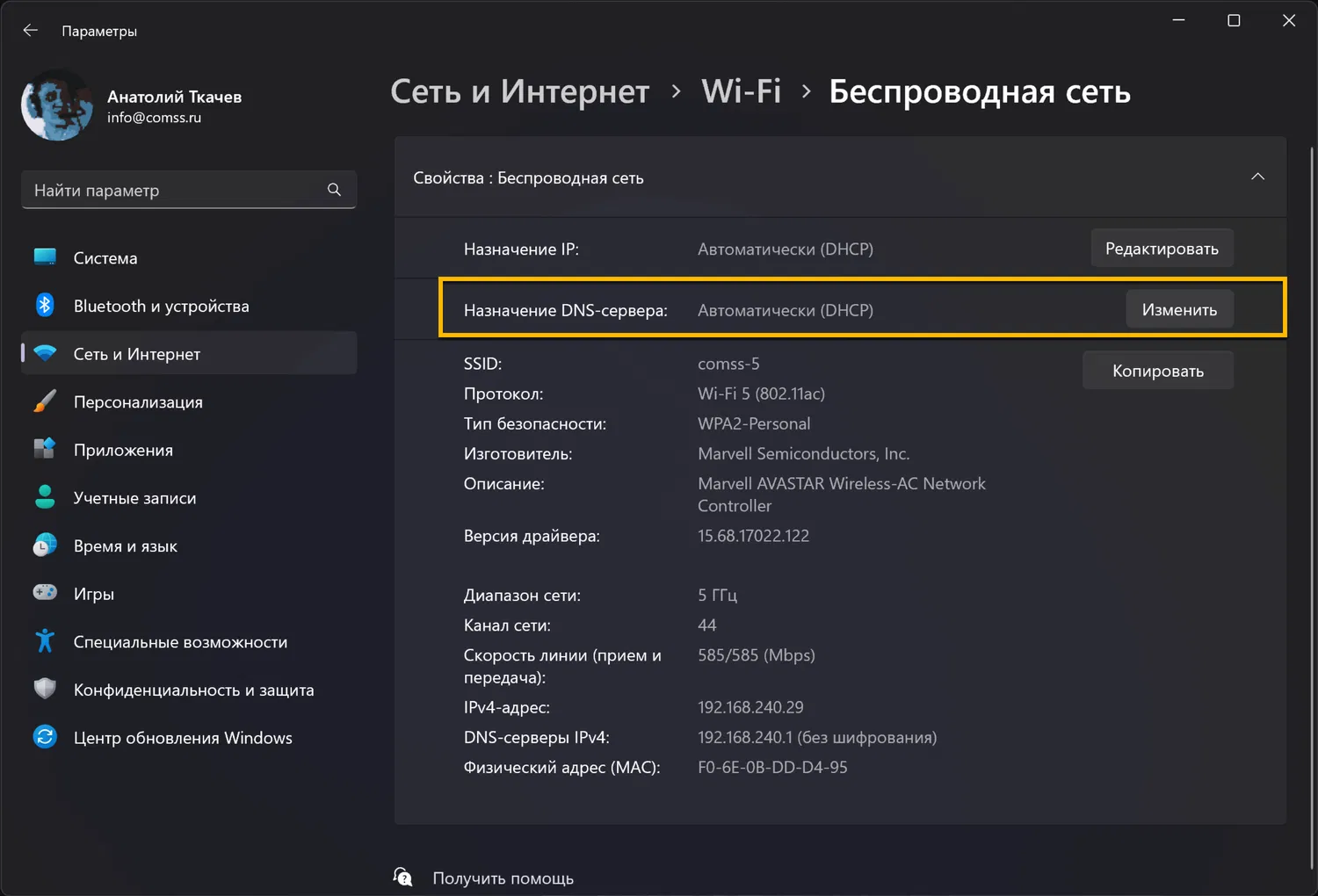This screenshot has height=896, width=1318.
Task: Collapse the Свойства: Беспроводная сеть section
Action: click(x=1257, y=177)
